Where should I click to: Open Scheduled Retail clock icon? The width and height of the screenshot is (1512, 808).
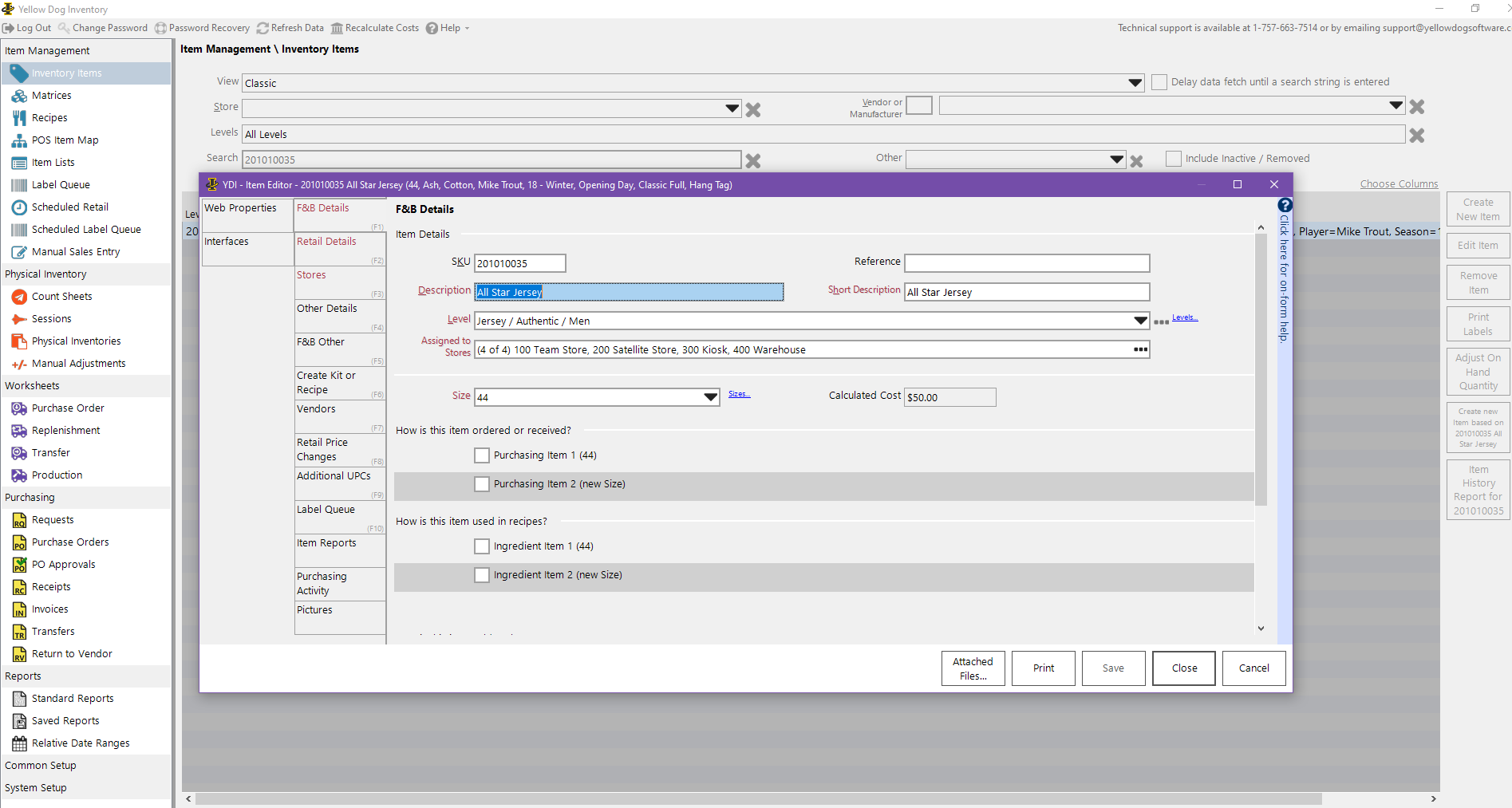coord(19,207)
